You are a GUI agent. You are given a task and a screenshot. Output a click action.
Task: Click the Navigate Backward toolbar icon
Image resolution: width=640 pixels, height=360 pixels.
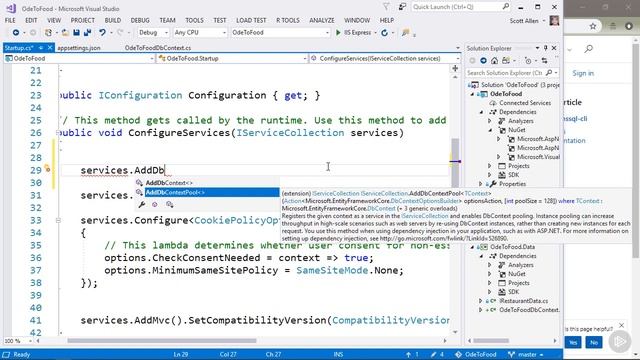click(x=16, y=33)
